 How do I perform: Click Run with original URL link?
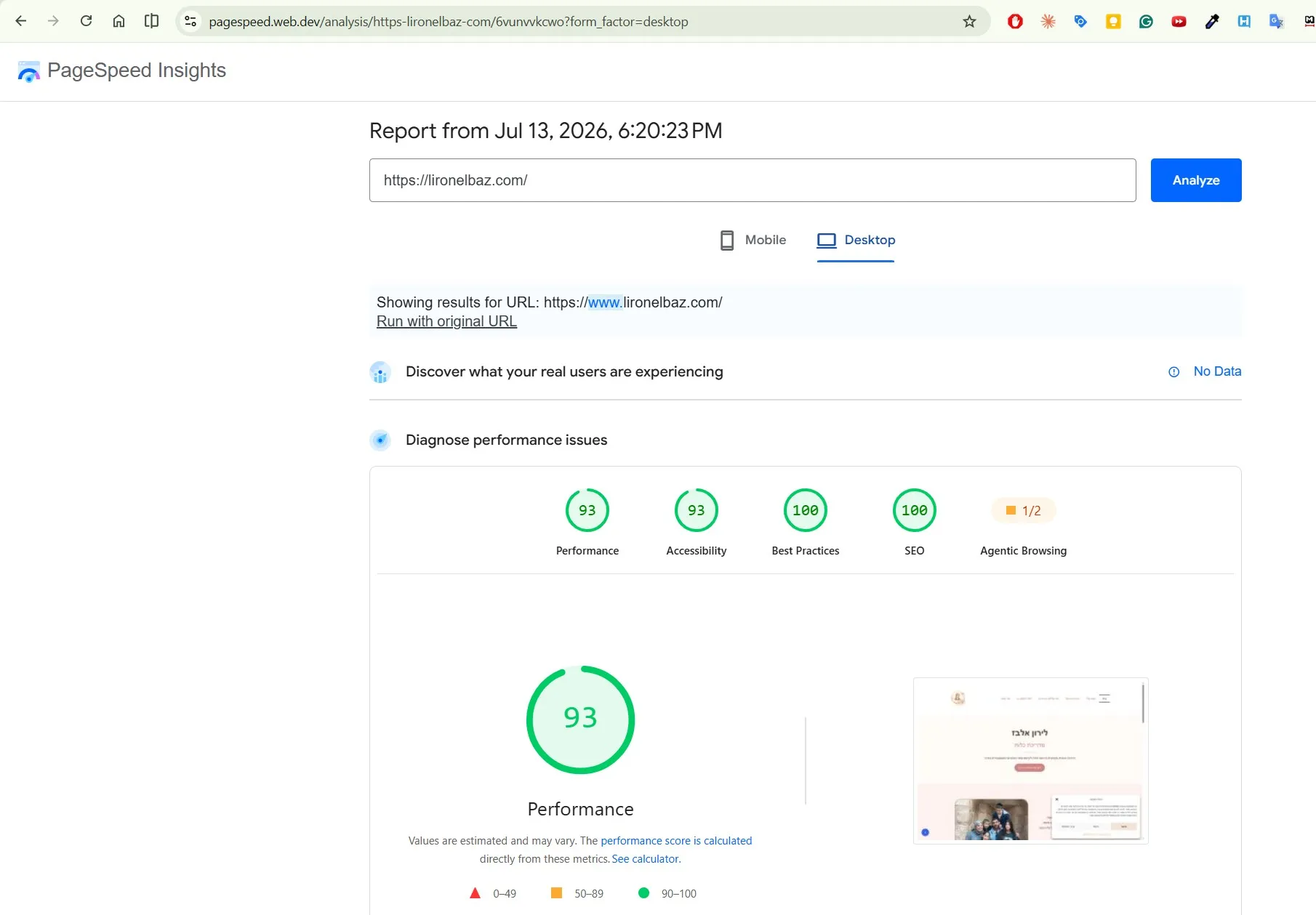click(446, 321)
